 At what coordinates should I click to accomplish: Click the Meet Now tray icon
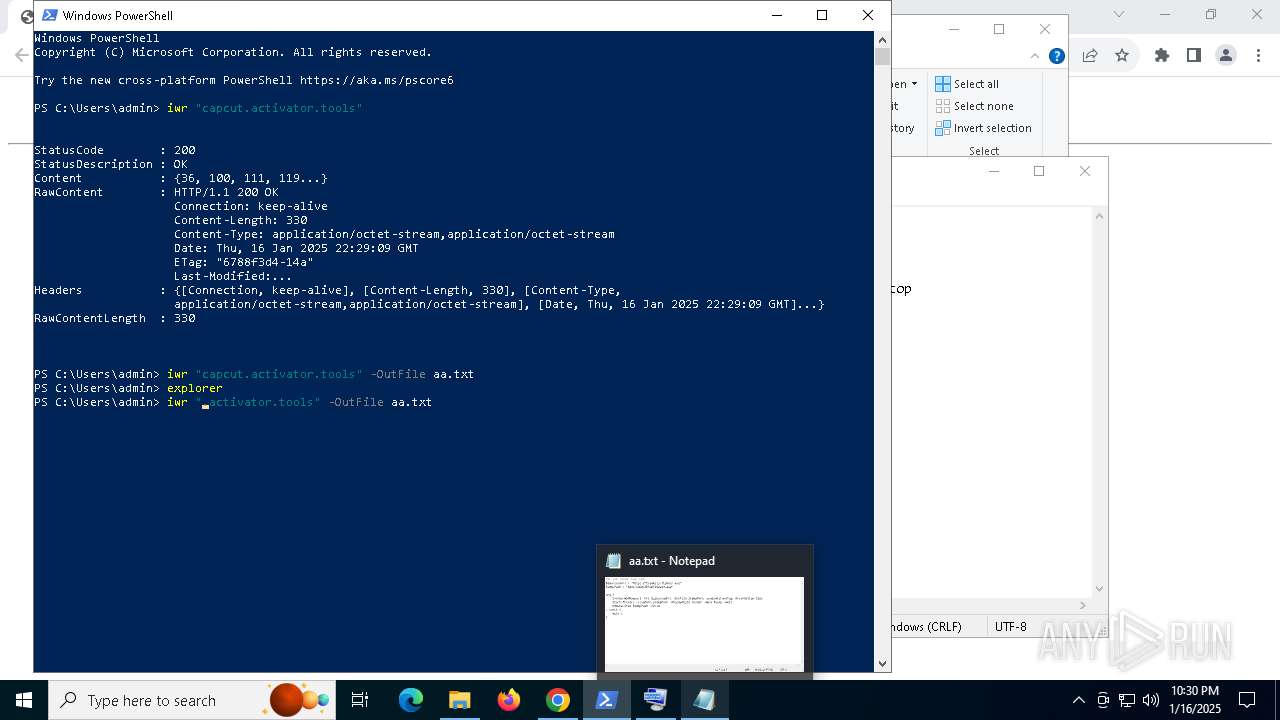pyautogui.click(x=1103, y=700)
